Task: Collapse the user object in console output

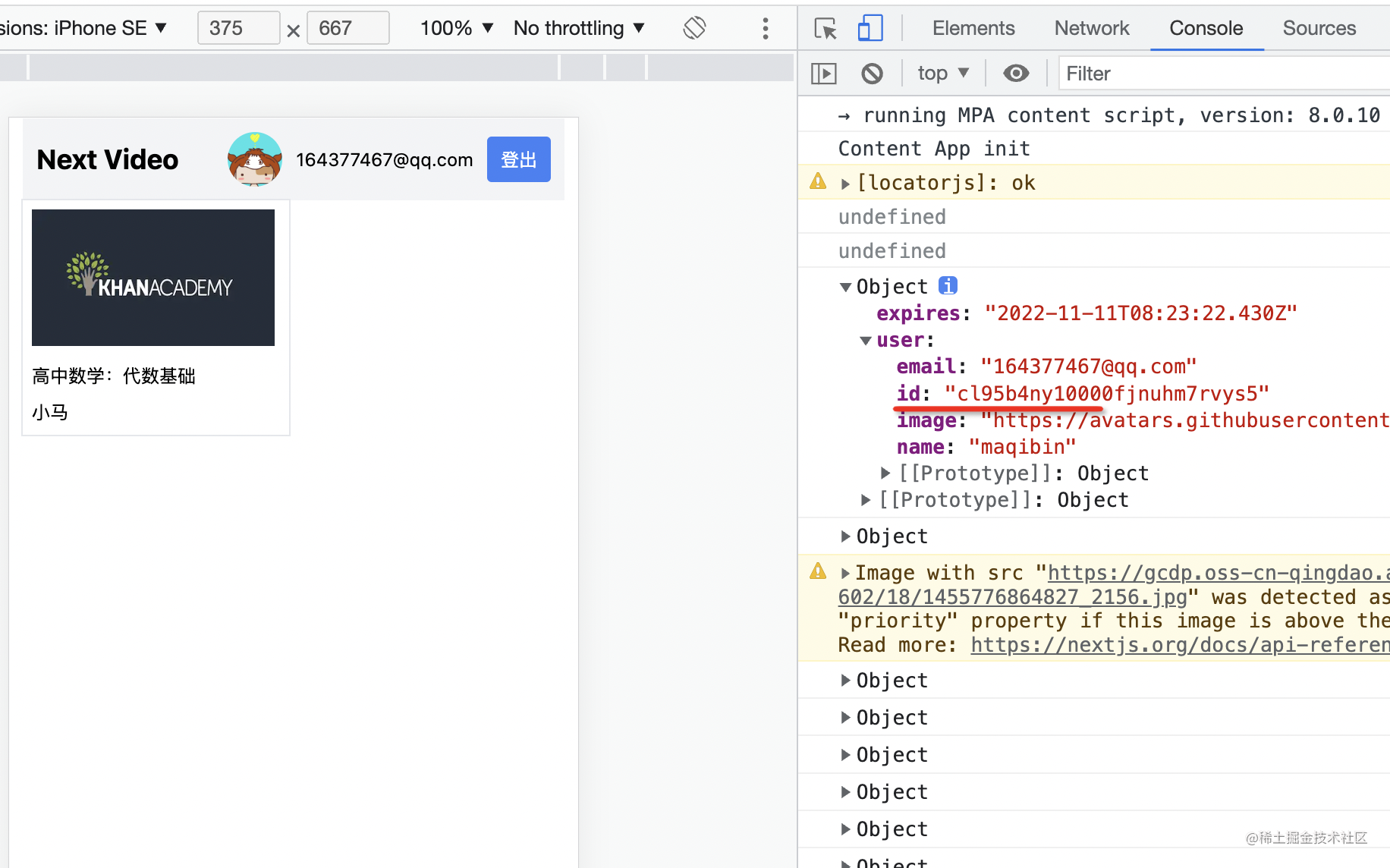Action: click(x=865, y=340)
